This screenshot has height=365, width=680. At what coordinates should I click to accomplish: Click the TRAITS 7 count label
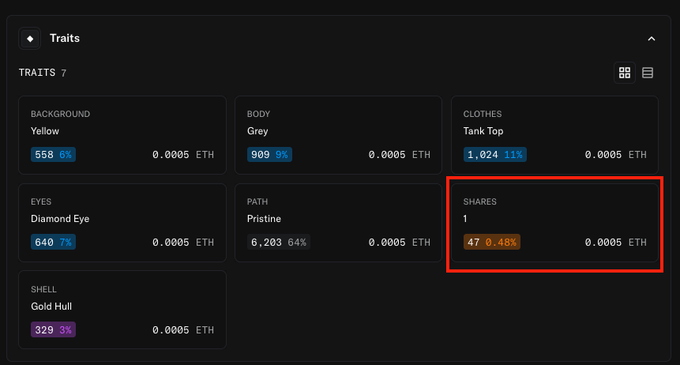click(x=42, y=72)
